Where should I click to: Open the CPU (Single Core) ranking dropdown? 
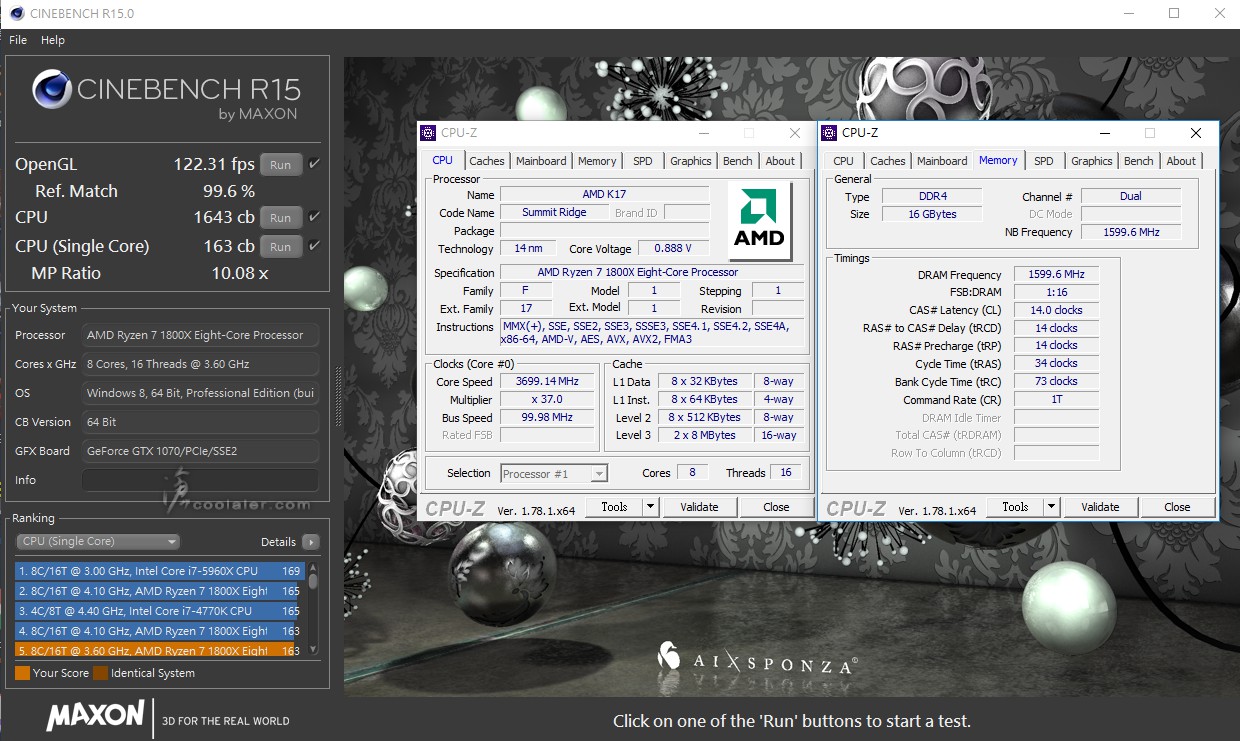tap(98, 541)
